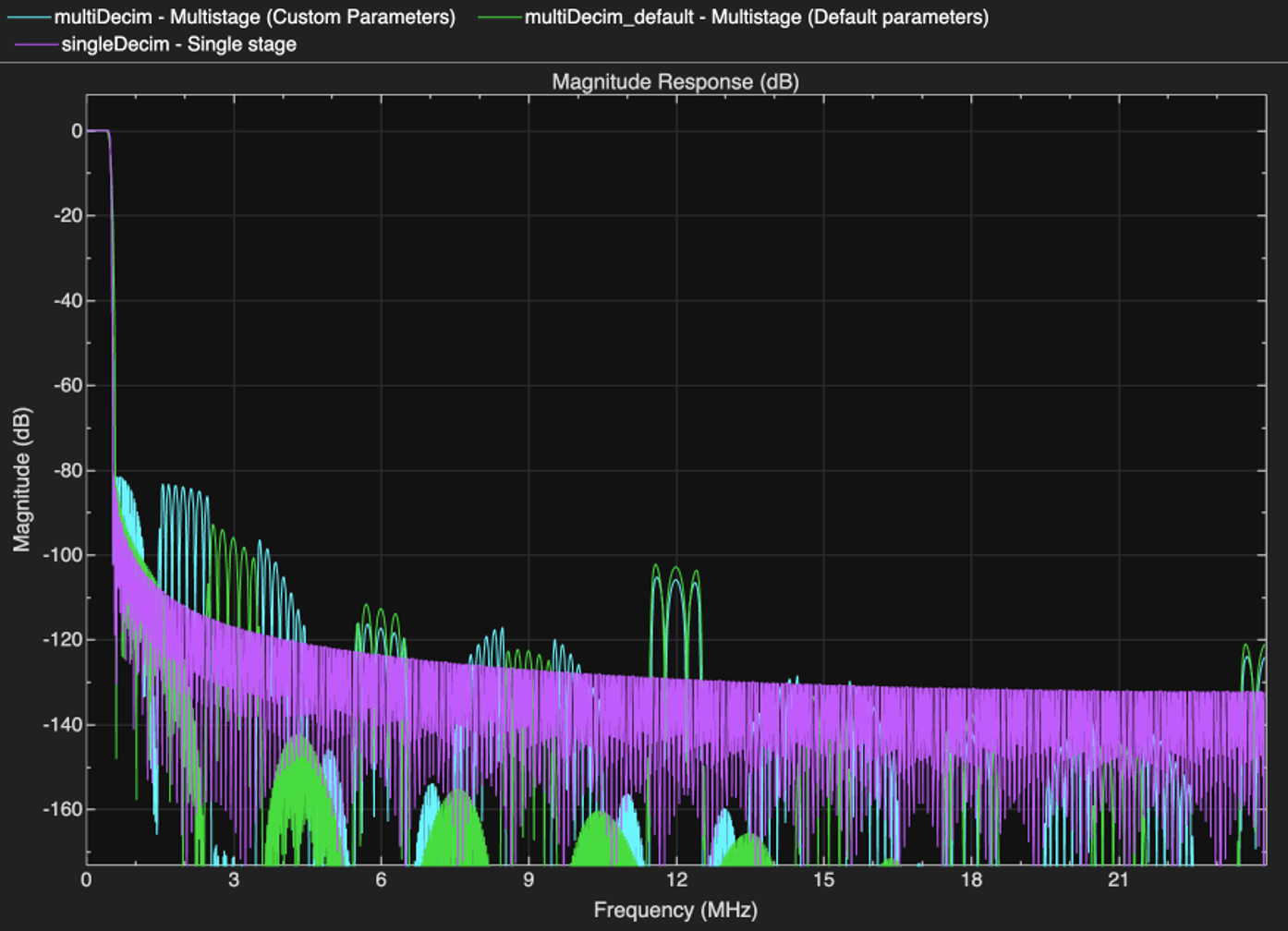Viewport: 1288px width, 931px height.
Task: Select the Magnitude (dB) y-axis label
Action: [x=22, y=479]
